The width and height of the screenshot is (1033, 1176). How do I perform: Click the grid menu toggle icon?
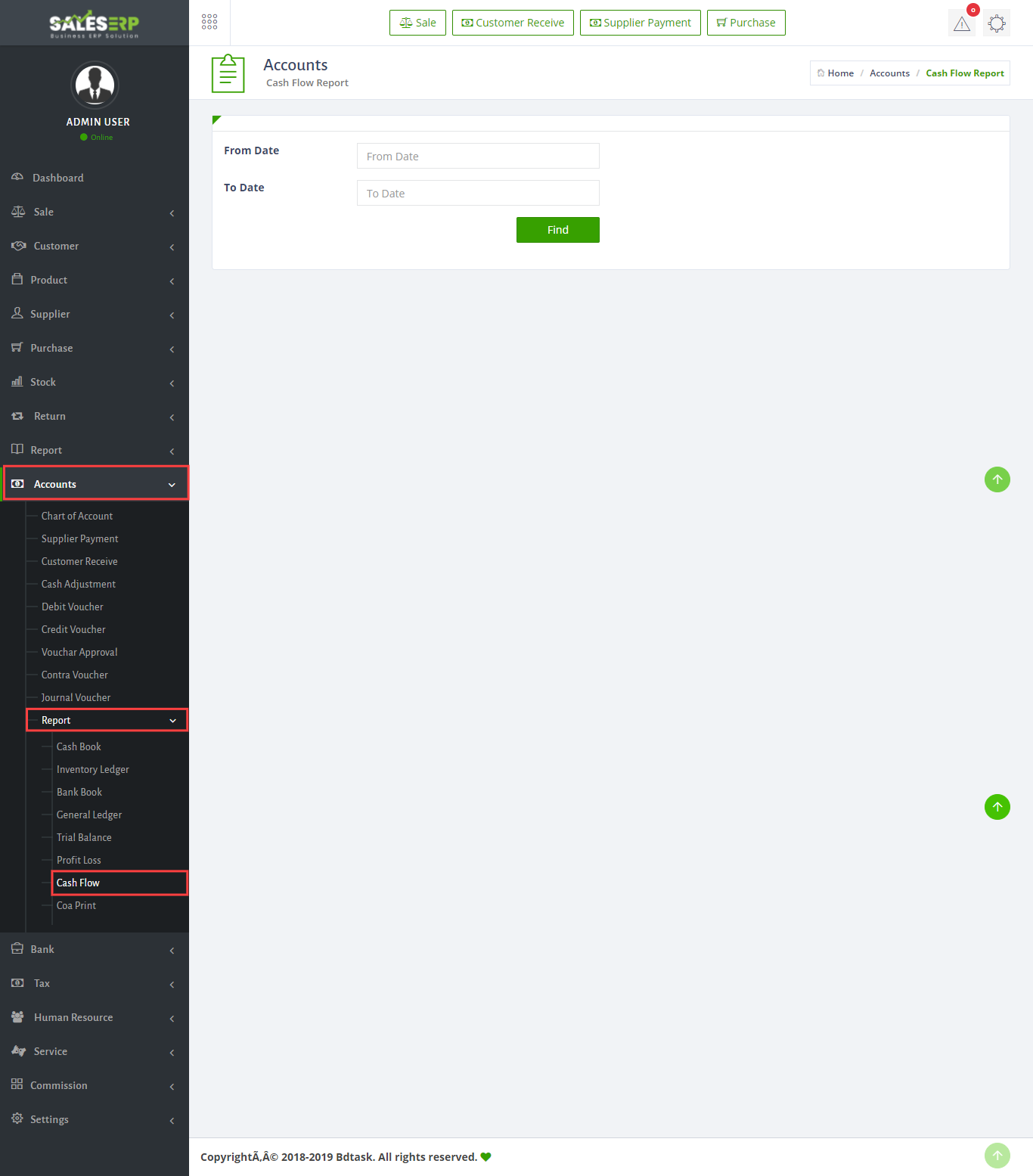pos(209,23)
